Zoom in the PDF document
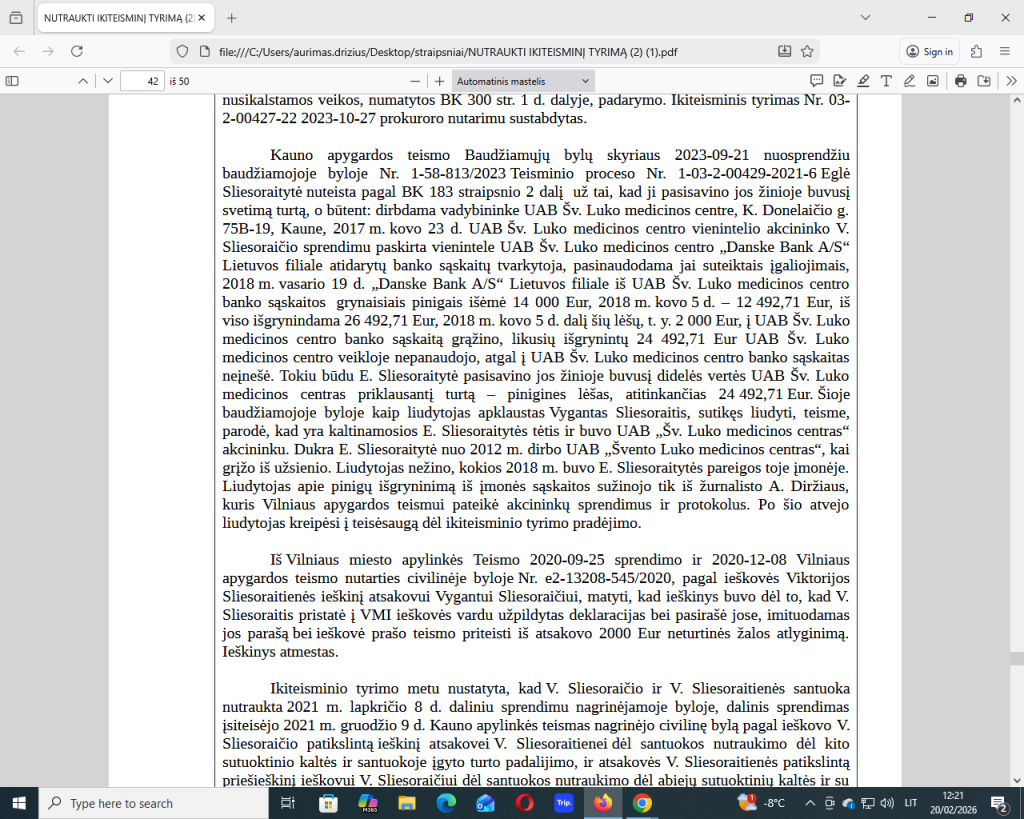The width and height of the screenshot is (1024, 819). (440, 81)
